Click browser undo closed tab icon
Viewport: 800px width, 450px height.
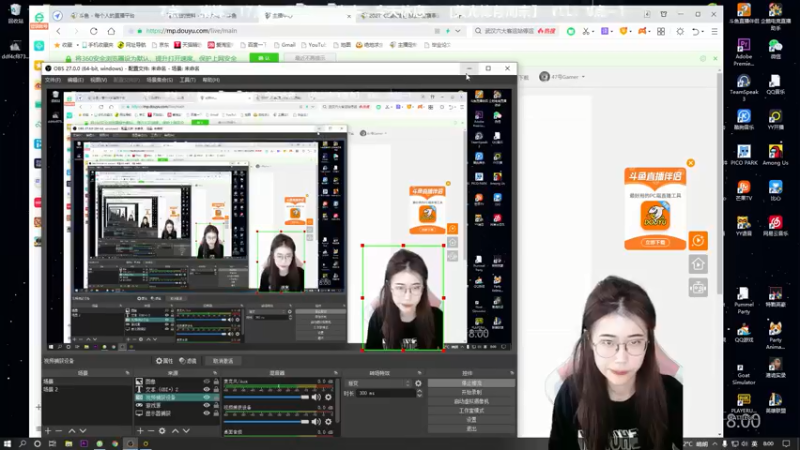695,31
